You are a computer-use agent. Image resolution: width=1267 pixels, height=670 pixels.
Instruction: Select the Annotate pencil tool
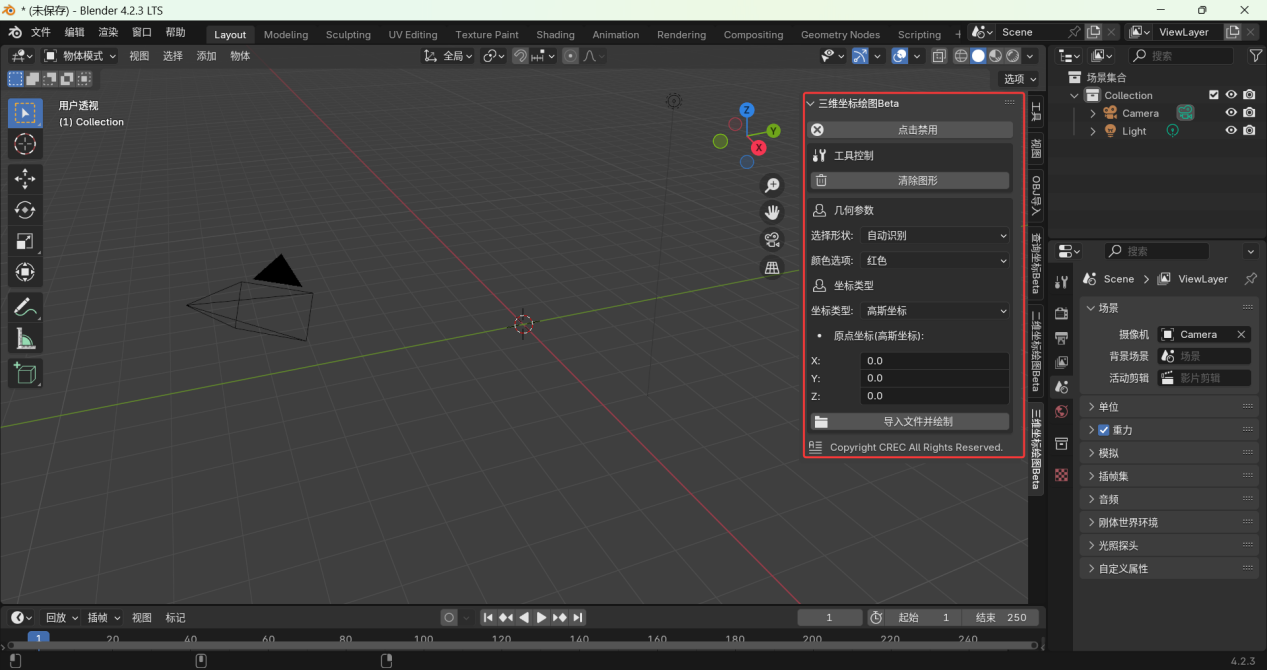click(25, 308)
